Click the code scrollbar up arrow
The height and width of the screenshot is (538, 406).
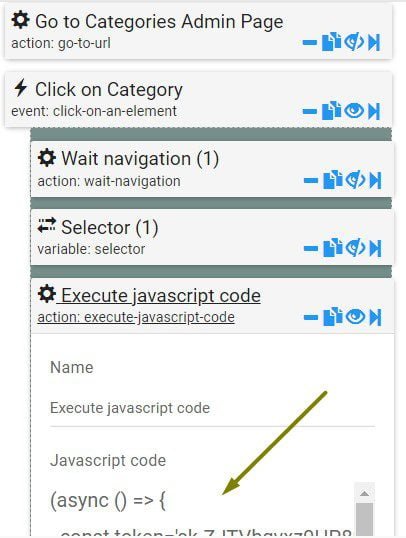[364, 493]
